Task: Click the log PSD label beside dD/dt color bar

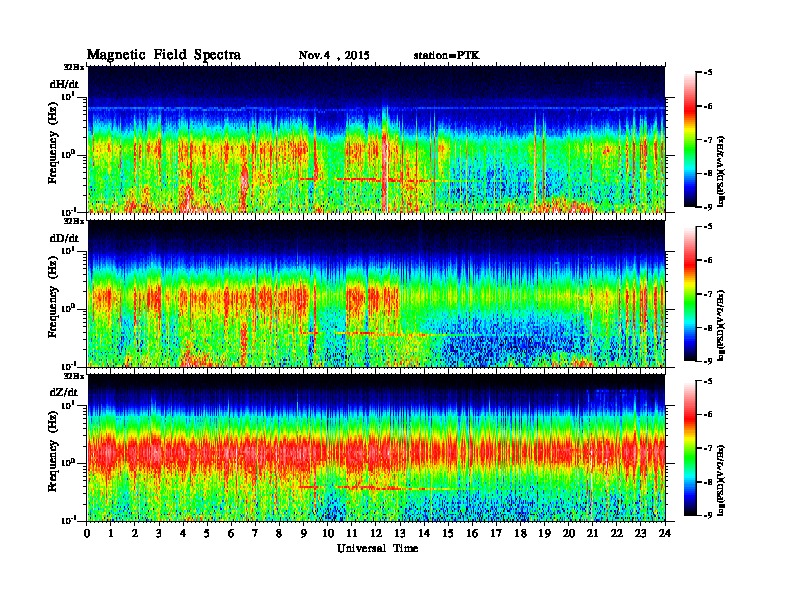Action: [722, 325]
